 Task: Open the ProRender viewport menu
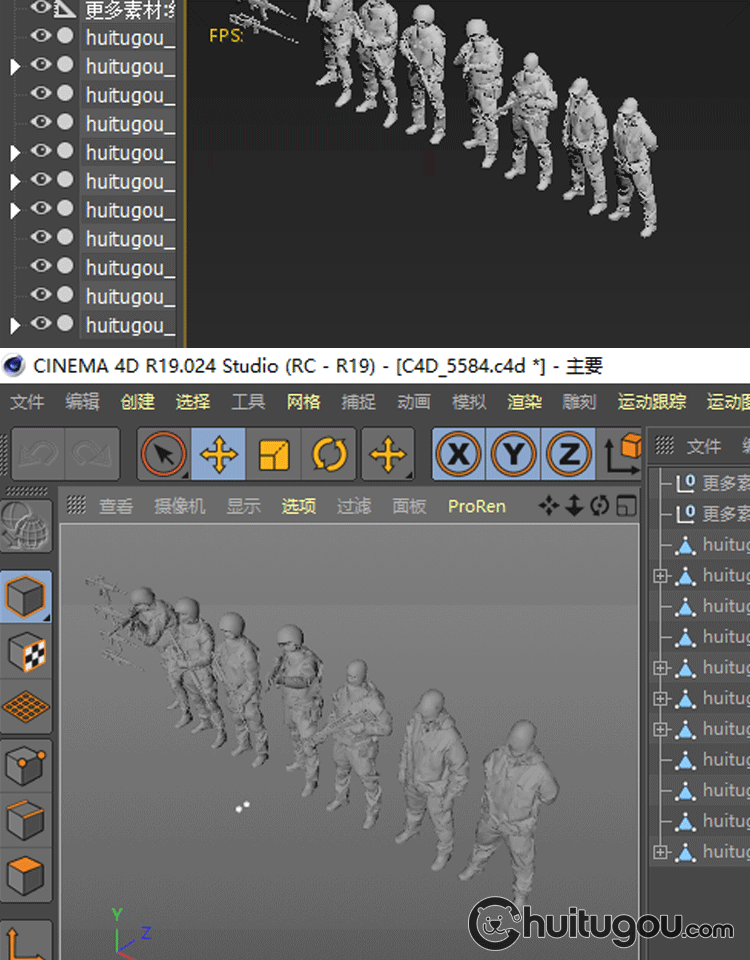(x=476, y=506)
